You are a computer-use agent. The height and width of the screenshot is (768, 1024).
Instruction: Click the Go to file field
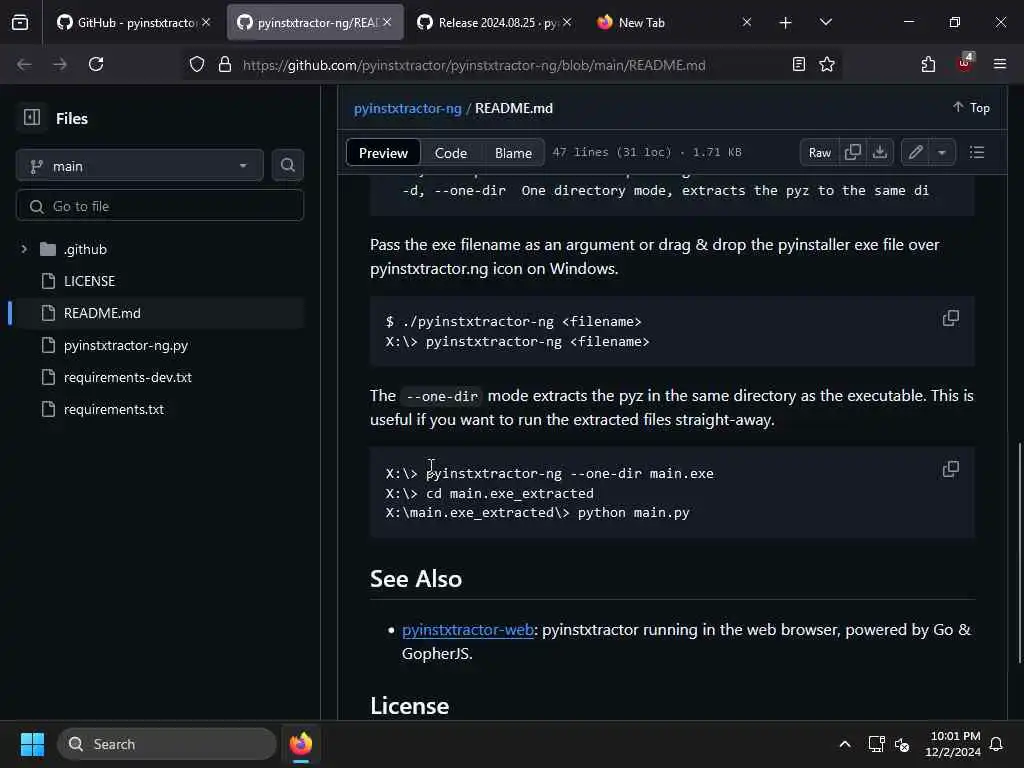point(159,206)
